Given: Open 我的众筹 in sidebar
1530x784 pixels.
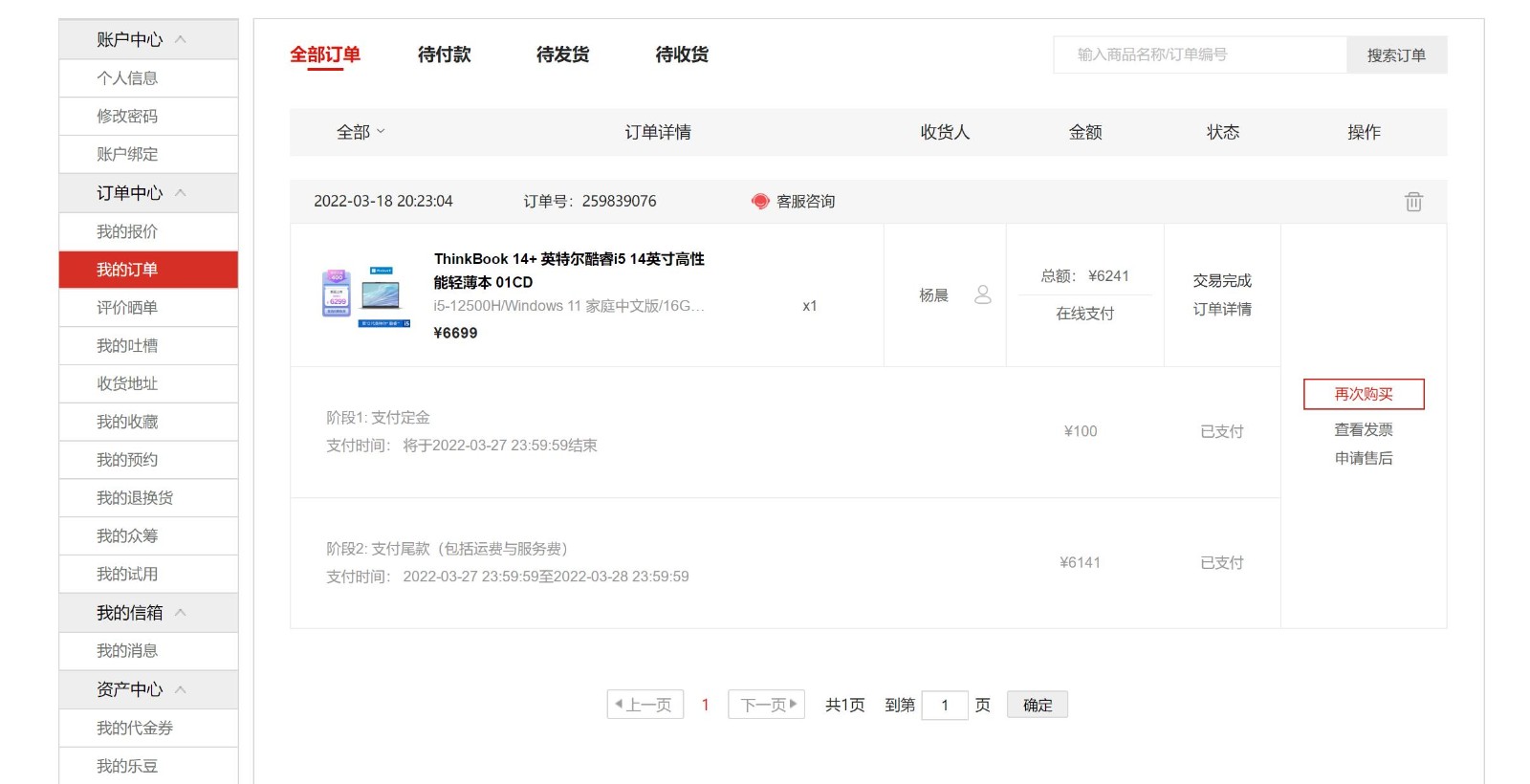Looking at the screenshot, I should 148,536.
